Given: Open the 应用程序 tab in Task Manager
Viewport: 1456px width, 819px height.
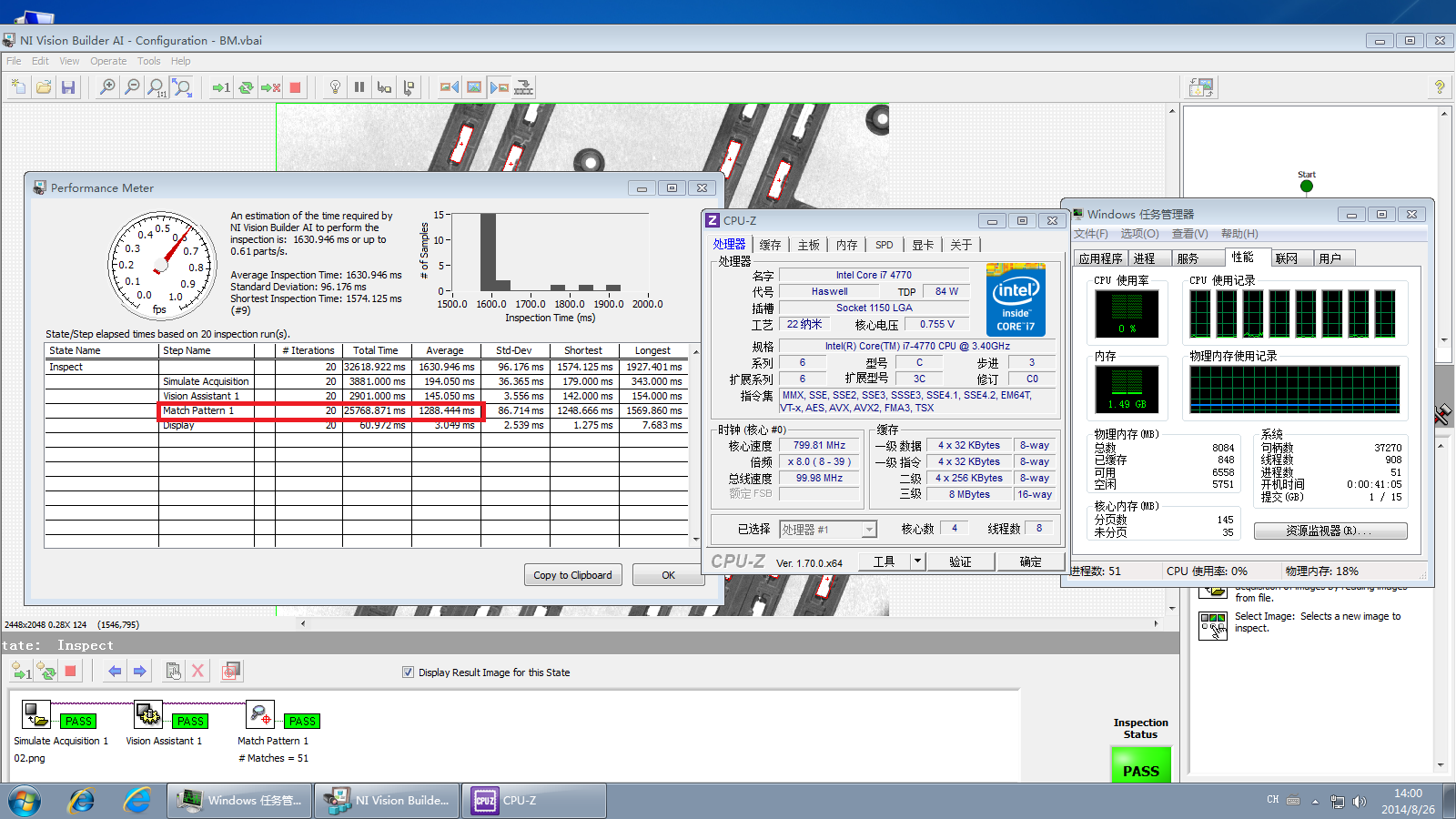Looking at the screenshot, I should (x=1100, y=258).
